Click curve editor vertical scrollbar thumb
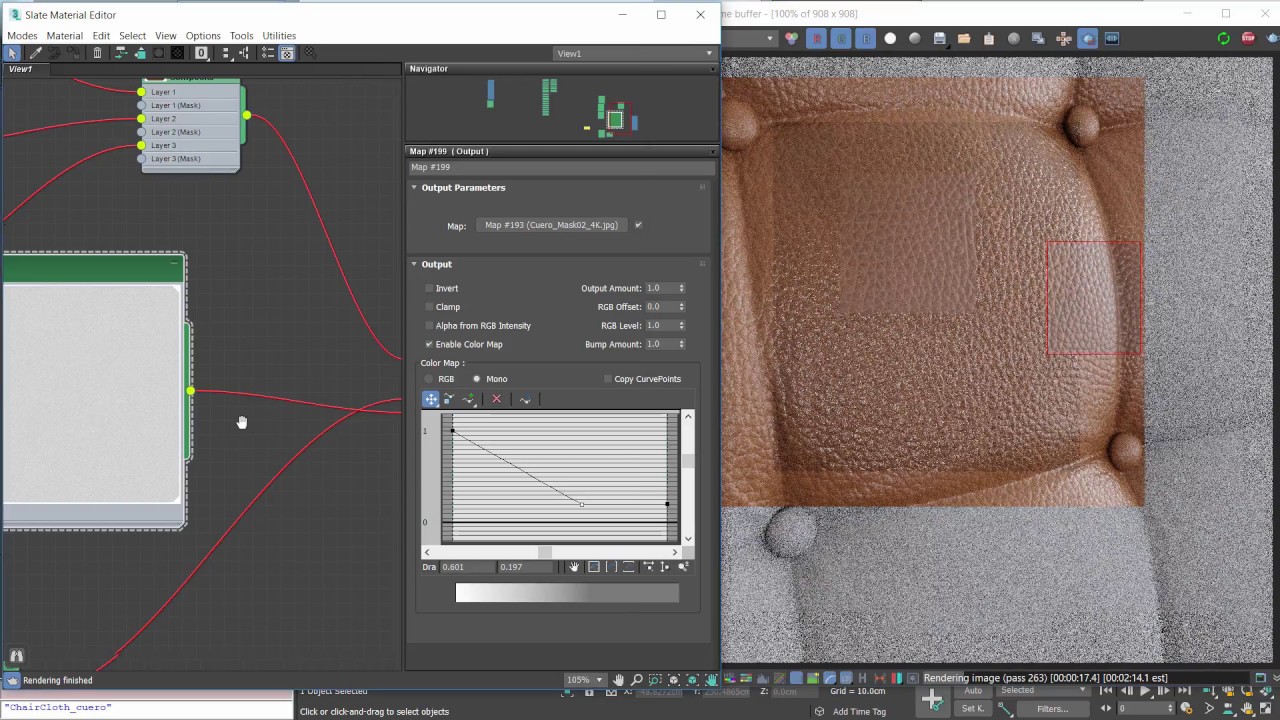 point(688,462)
